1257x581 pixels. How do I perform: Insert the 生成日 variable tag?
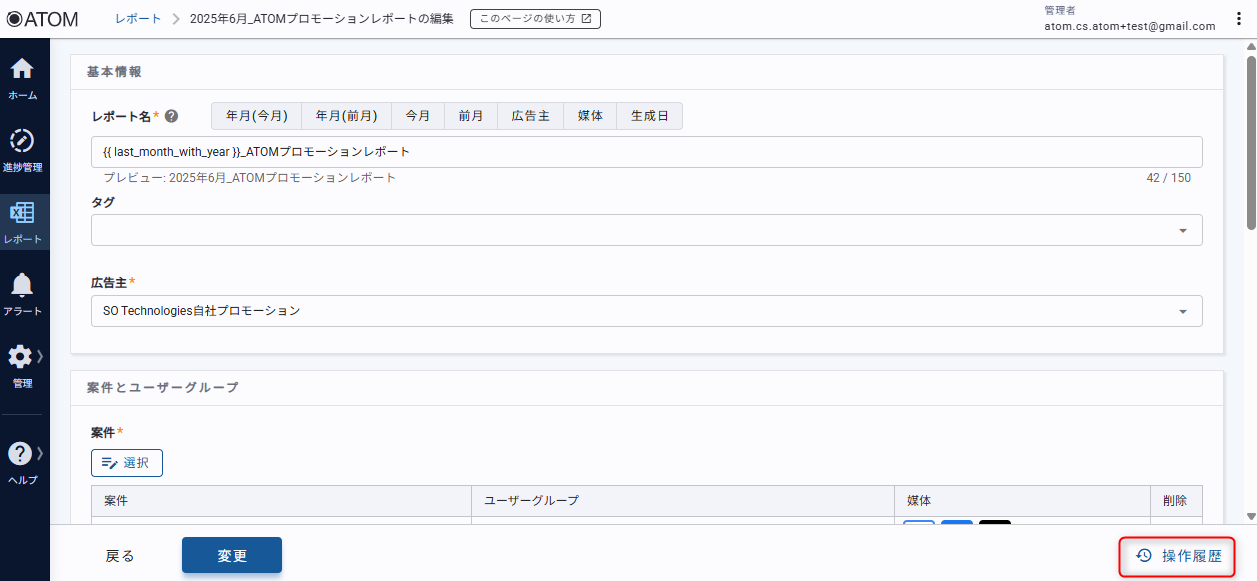point(649,116)
